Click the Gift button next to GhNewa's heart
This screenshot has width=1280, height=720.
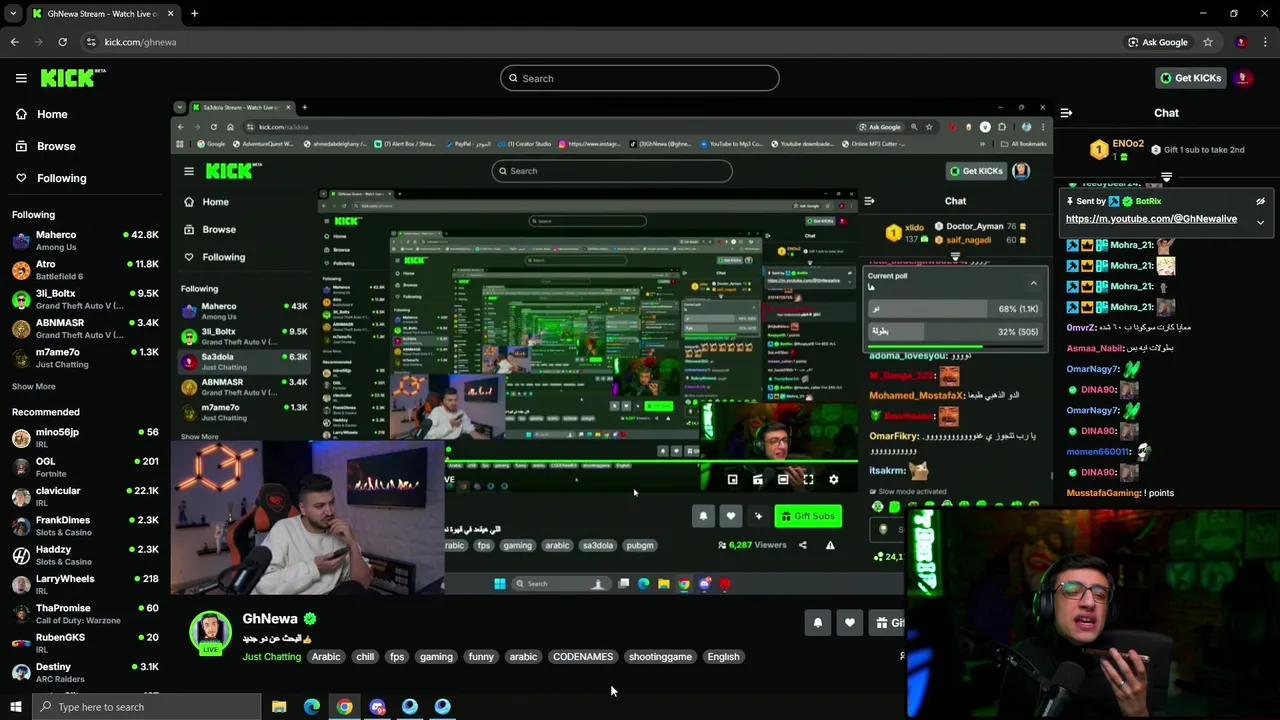point(888,623)
